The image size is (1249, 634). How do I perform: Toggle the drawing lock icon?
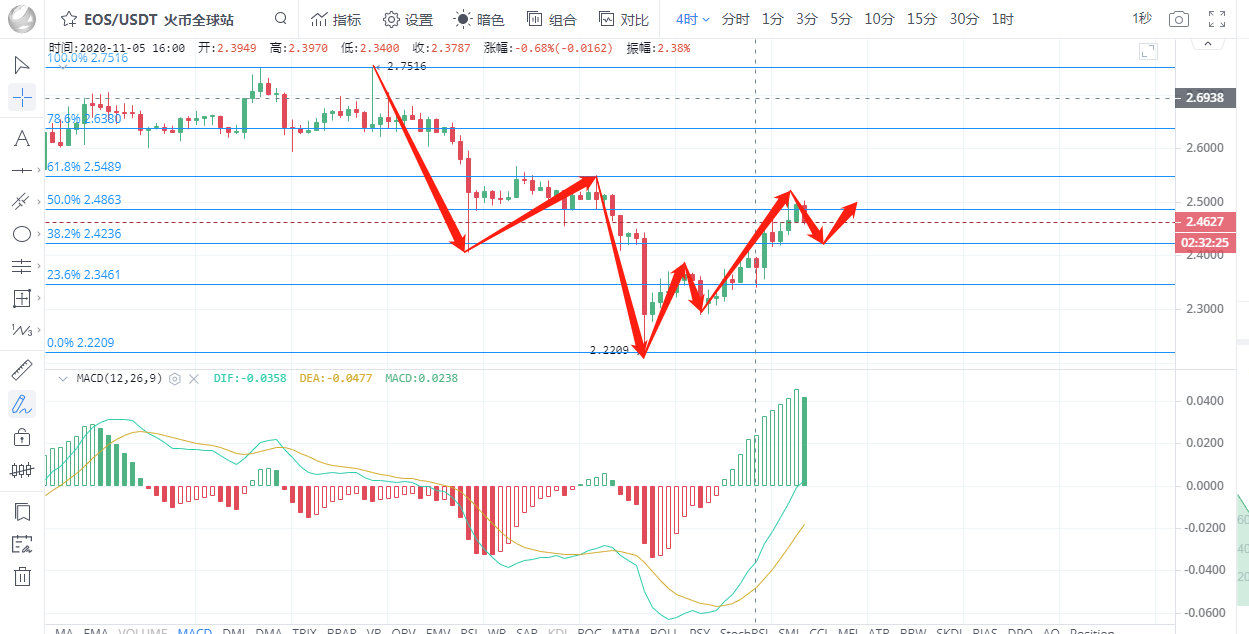coord(22,437)
